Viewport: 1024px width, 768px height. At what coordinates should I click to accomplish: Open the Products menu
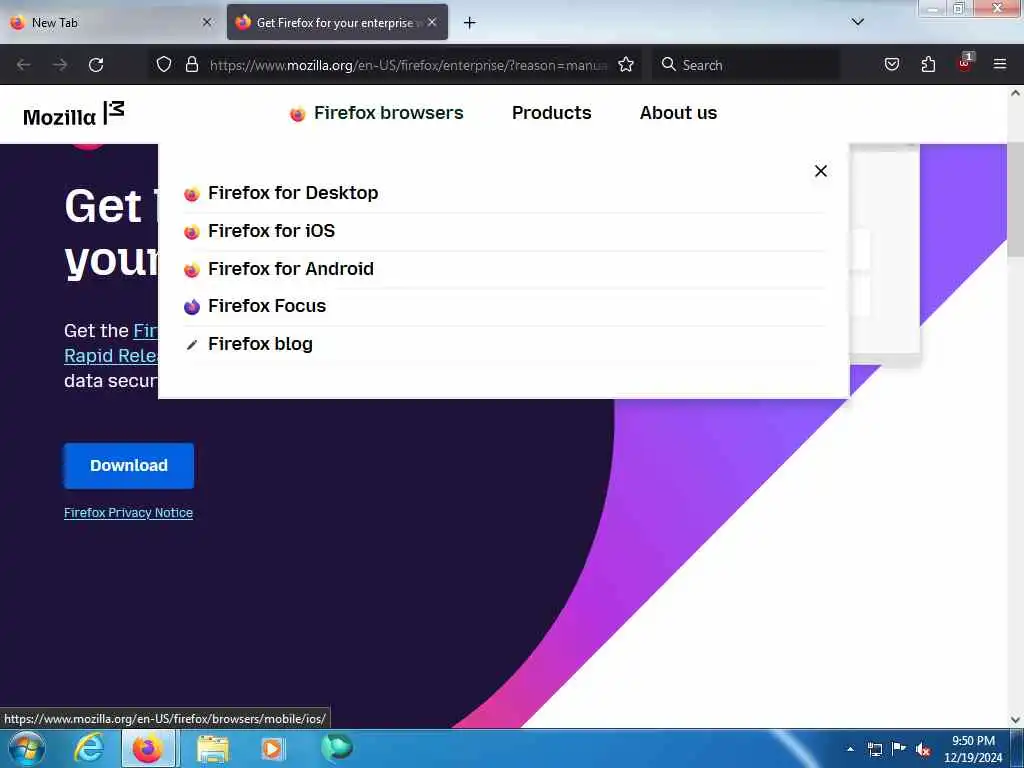(551, 113)
